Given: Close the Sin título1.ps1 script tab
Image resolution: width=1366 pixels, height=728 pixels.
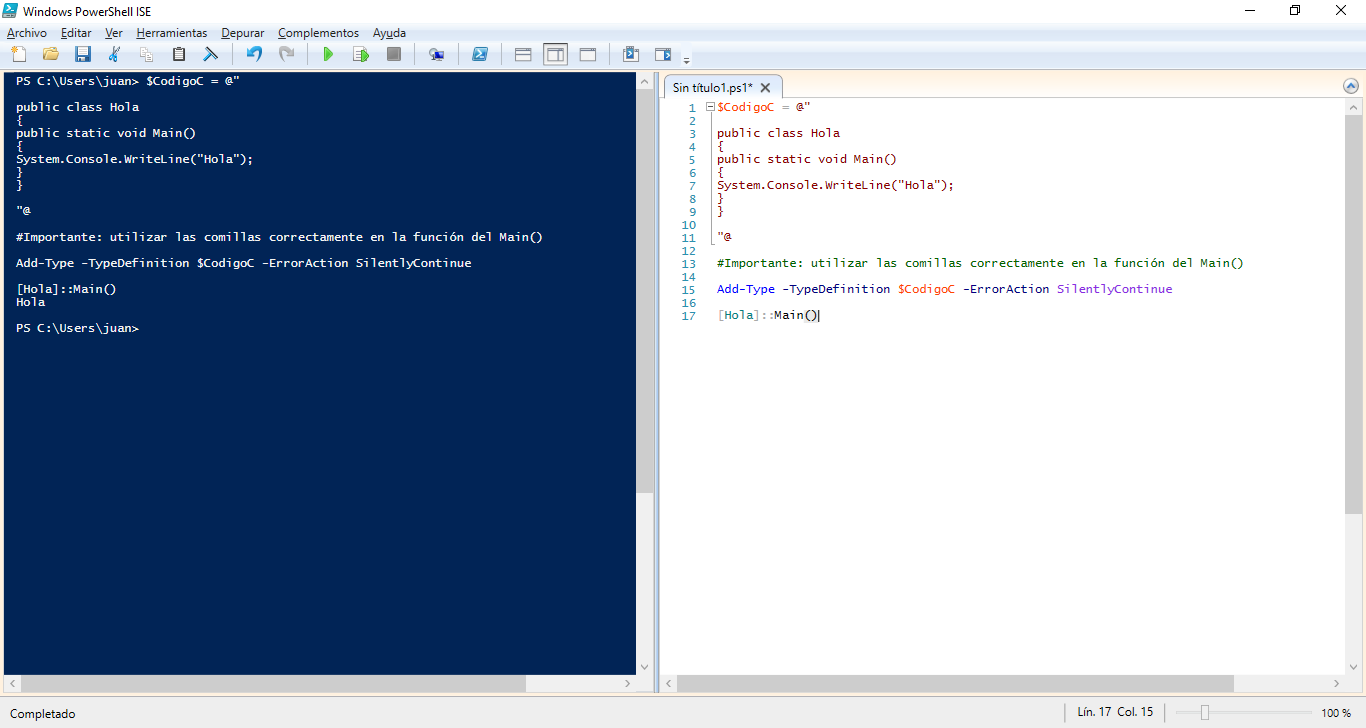Looking at the screenshot, I should click(765, 86).
